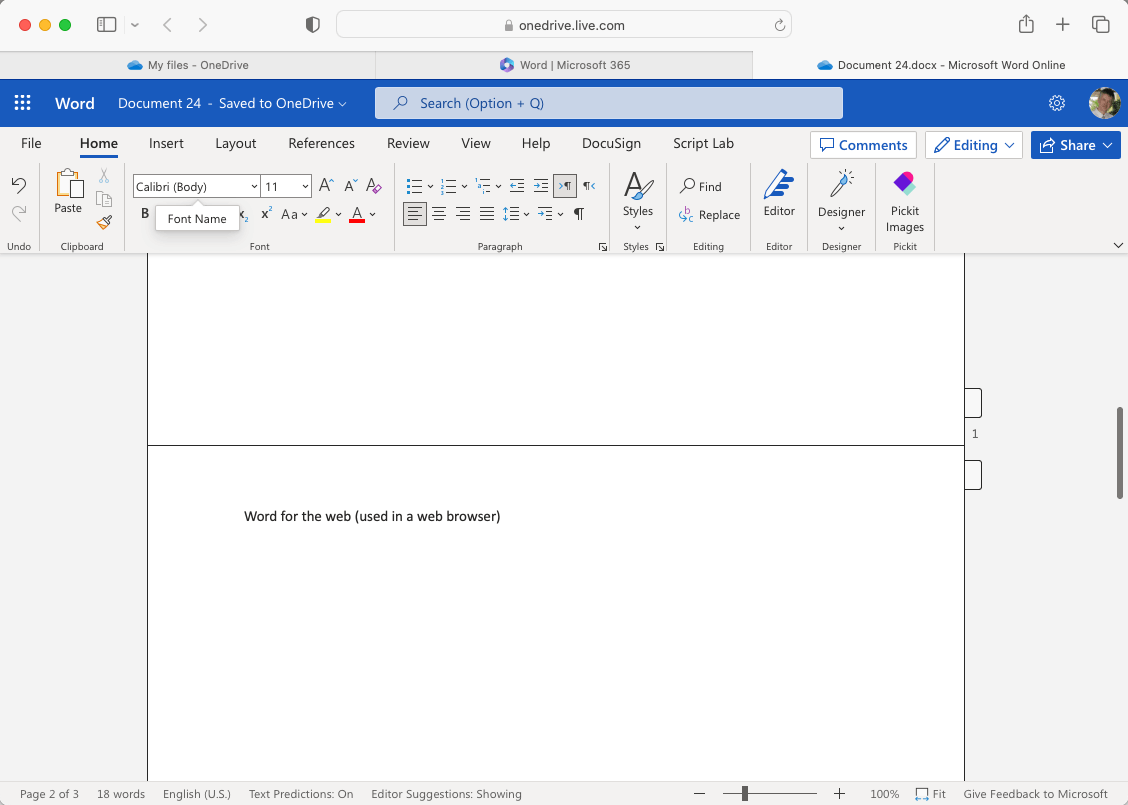Select the Bold formatting icon
The image size is (1128, 805).
[144, 213]
